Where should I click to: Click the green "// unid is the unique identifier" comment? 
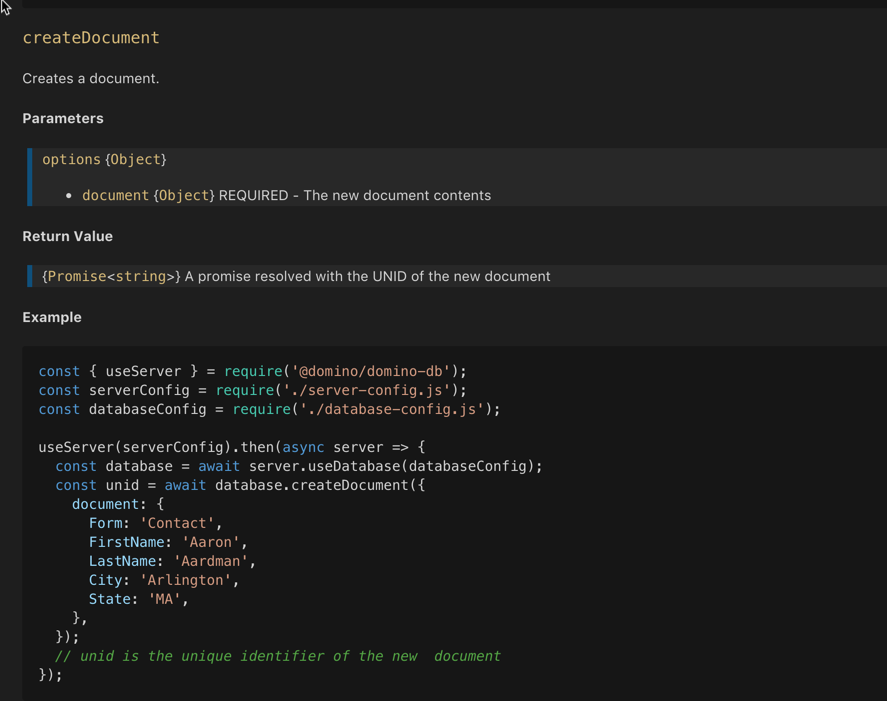click(x=278, y=656)
